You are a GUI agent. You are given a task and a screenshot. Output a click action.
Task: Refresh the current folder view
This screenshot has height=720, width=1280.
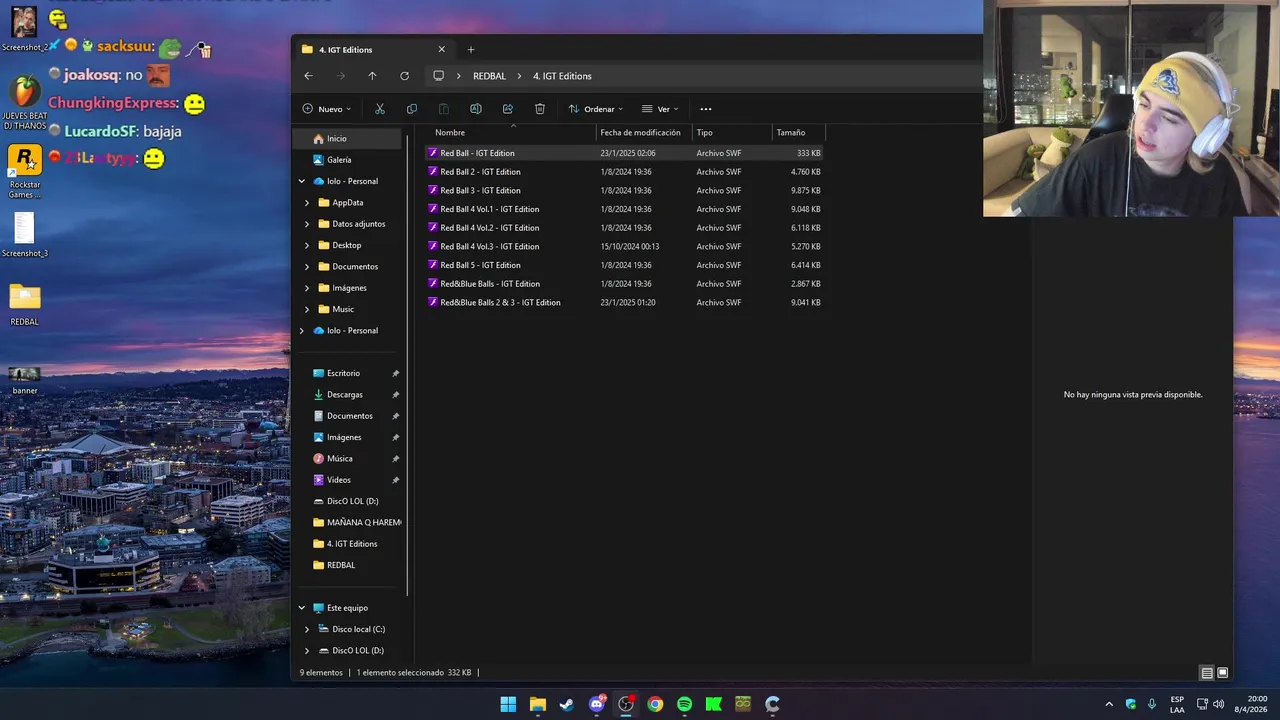[404, 76]
